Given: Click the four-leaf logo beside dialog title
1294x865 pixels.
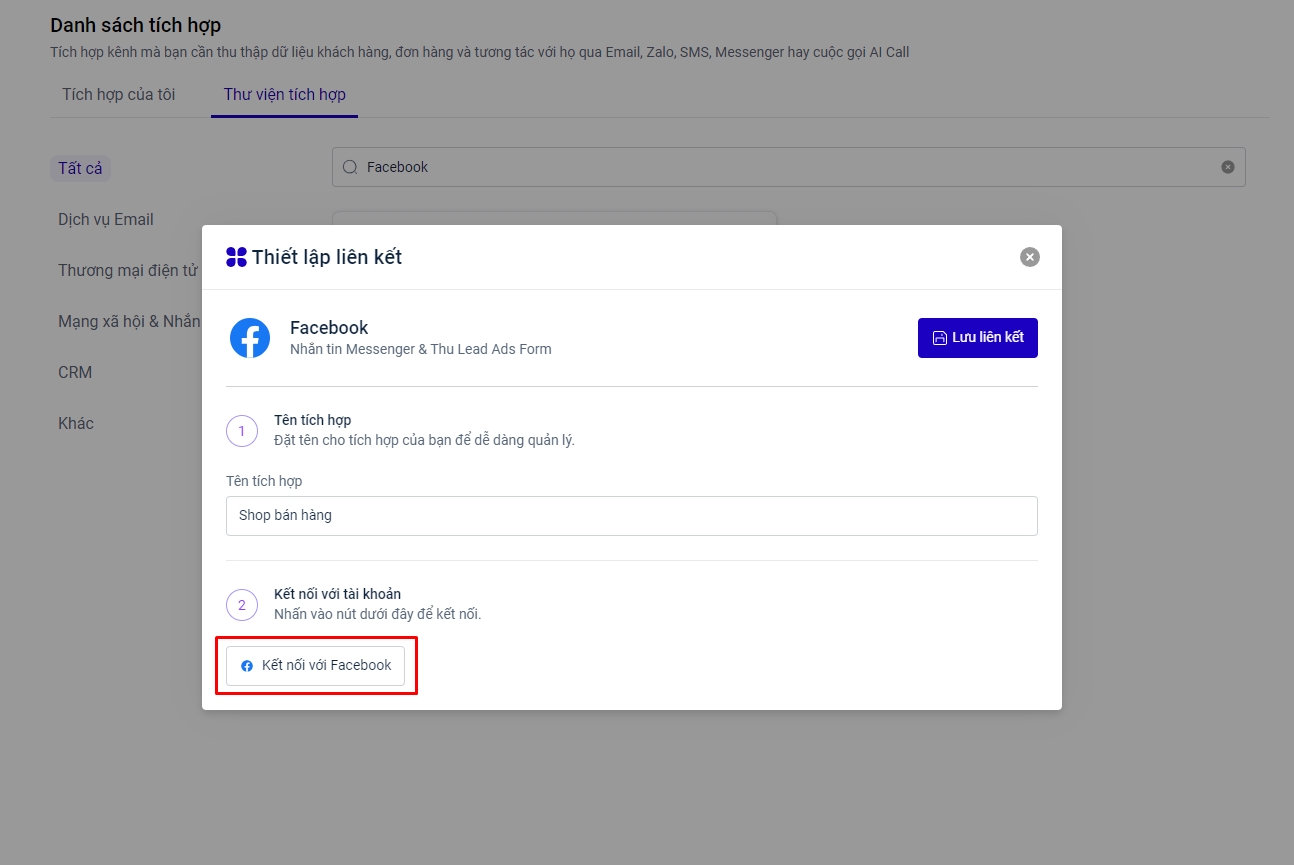Looking at the screenshot, I should [236, 257].
